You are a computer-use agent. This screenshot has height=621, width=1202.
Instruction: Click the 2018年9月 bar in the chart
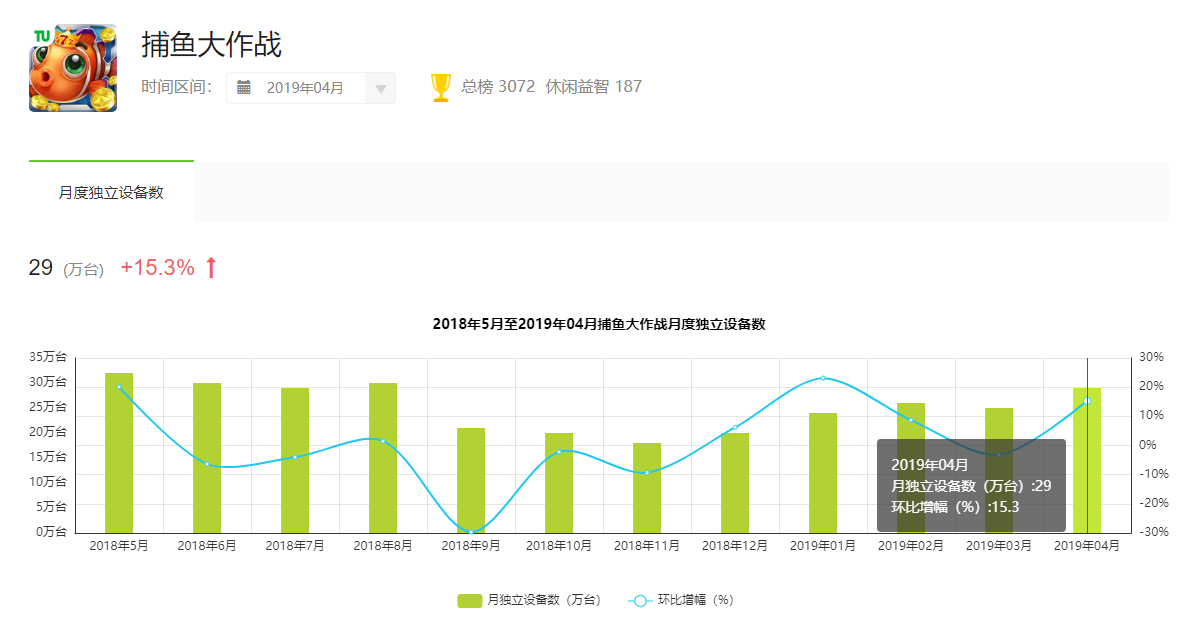[471, 480]
